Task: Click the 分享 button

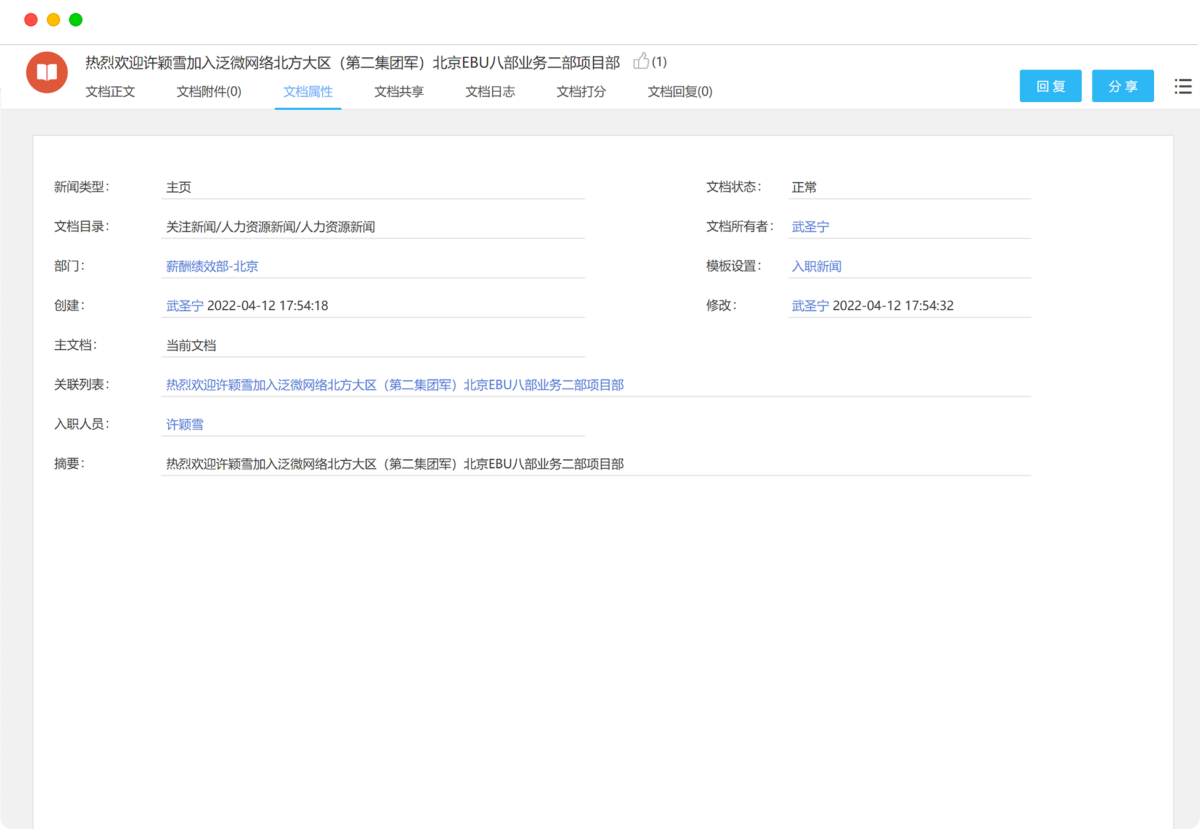Action: (1123, 86)
